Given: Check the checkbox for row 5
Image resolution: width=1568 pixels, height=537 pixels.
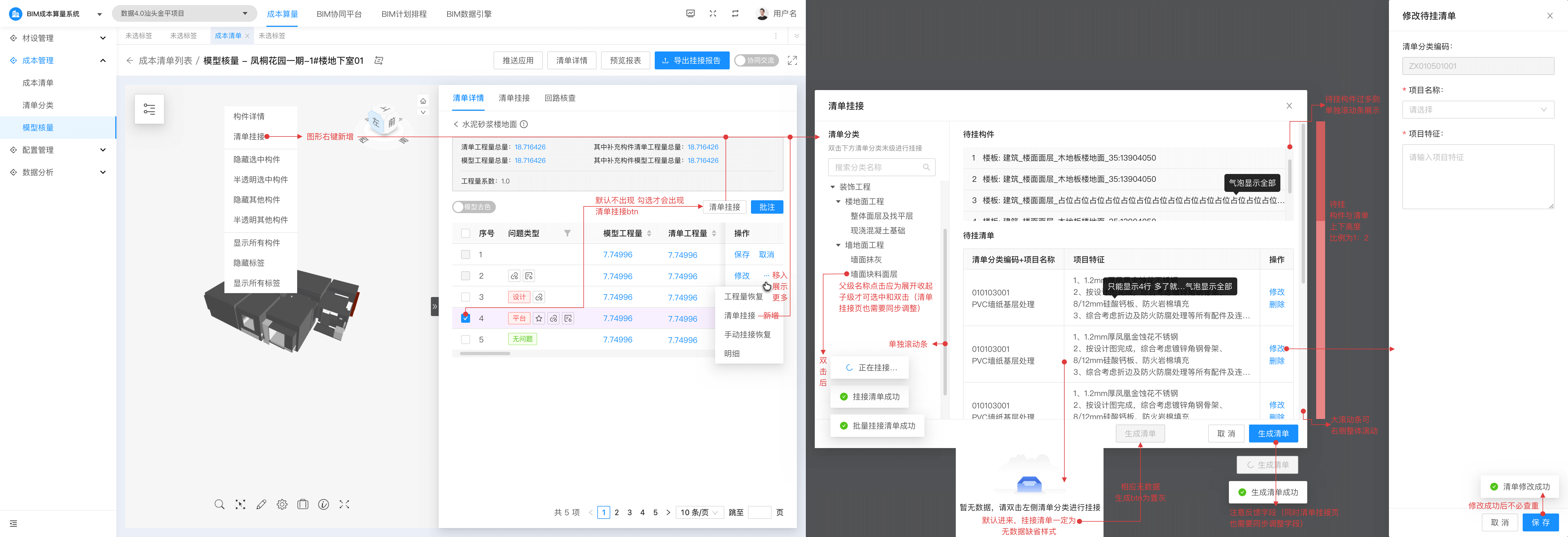Looking at the screenshot, I should click(466, 339).
